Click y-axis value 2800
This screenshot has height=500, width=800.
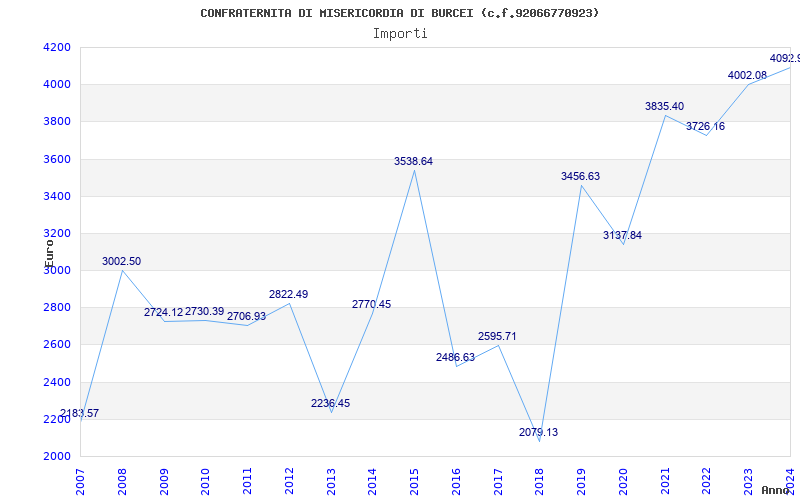(57, 308)
